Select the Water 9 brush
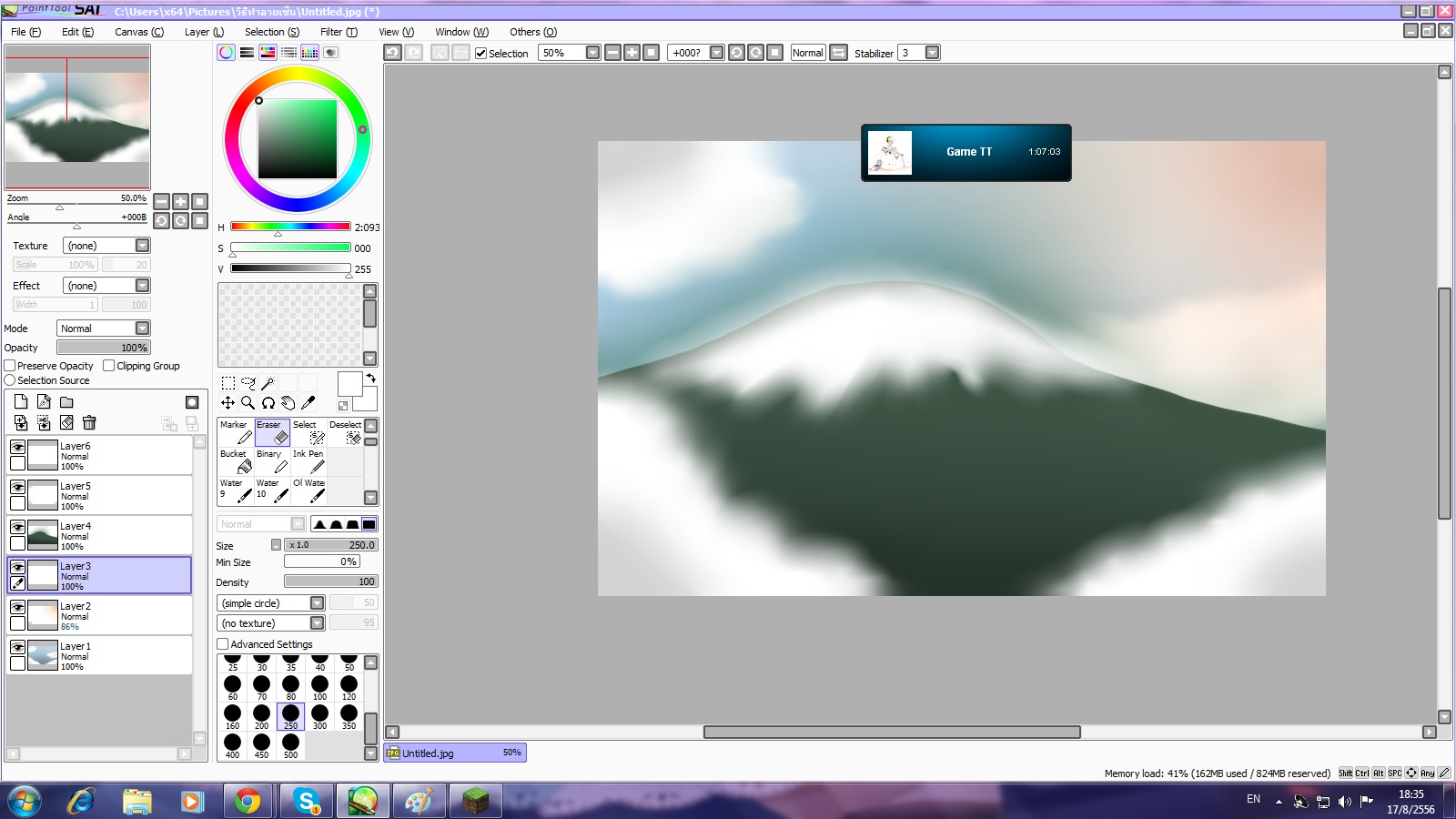1456x819 pixels. 236,490
